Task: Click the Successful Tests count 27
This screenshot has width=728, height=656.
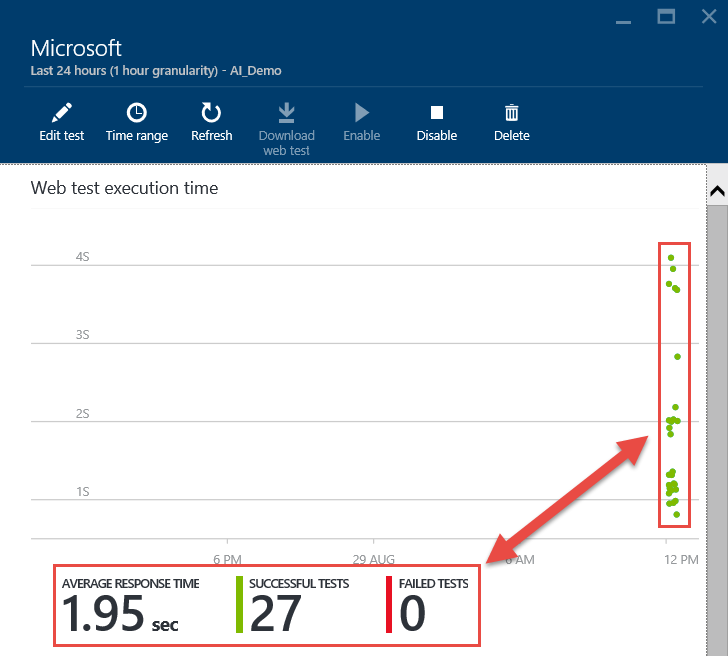Action: pos(275,614)
